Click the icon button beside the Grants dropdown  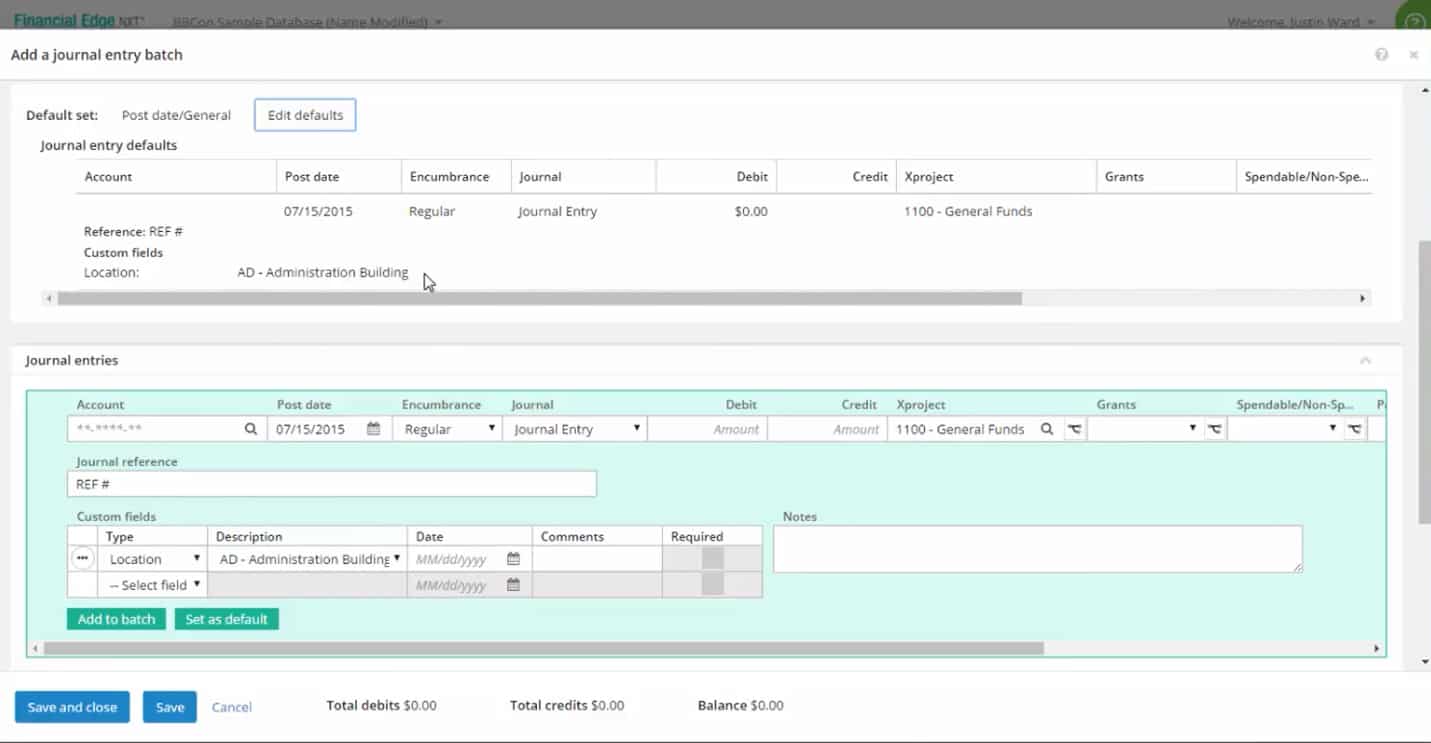[x=1214, y=429]
